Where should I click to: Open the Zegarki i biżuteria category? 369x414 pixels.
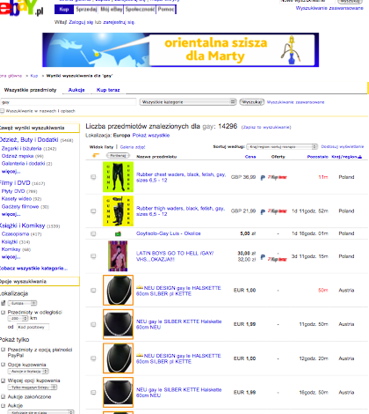21,148
